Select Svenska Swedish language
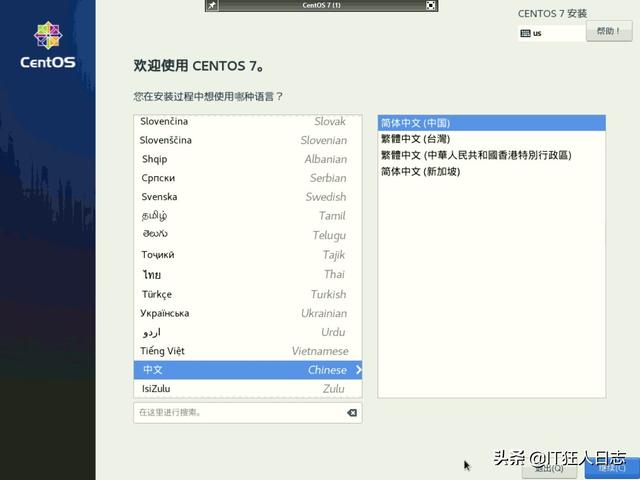 (247, 197)
